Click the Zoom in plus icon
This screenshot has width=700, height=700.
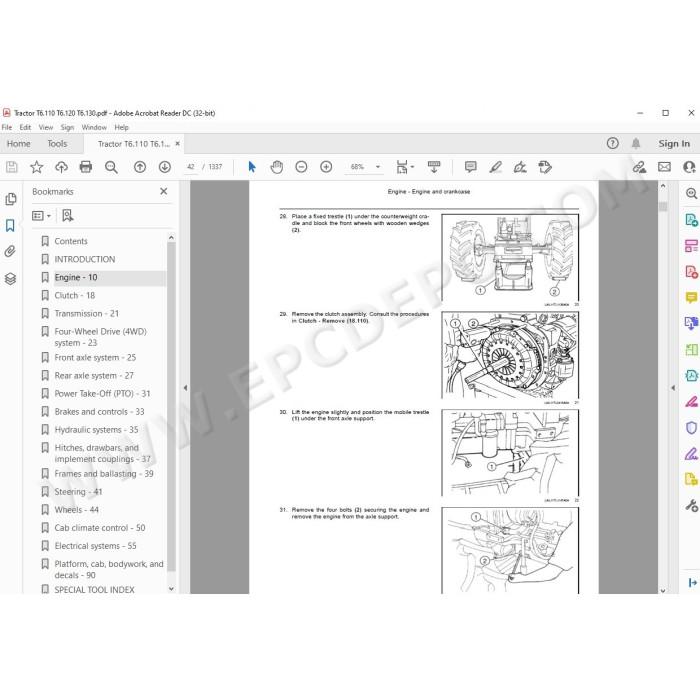(326, 167)
